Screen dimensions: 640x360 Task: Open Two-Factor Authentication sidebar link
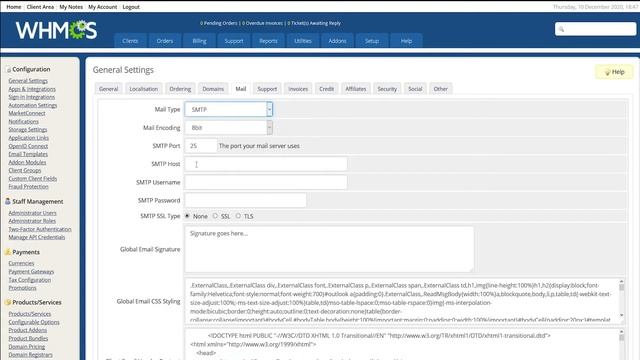coord(40,229)
